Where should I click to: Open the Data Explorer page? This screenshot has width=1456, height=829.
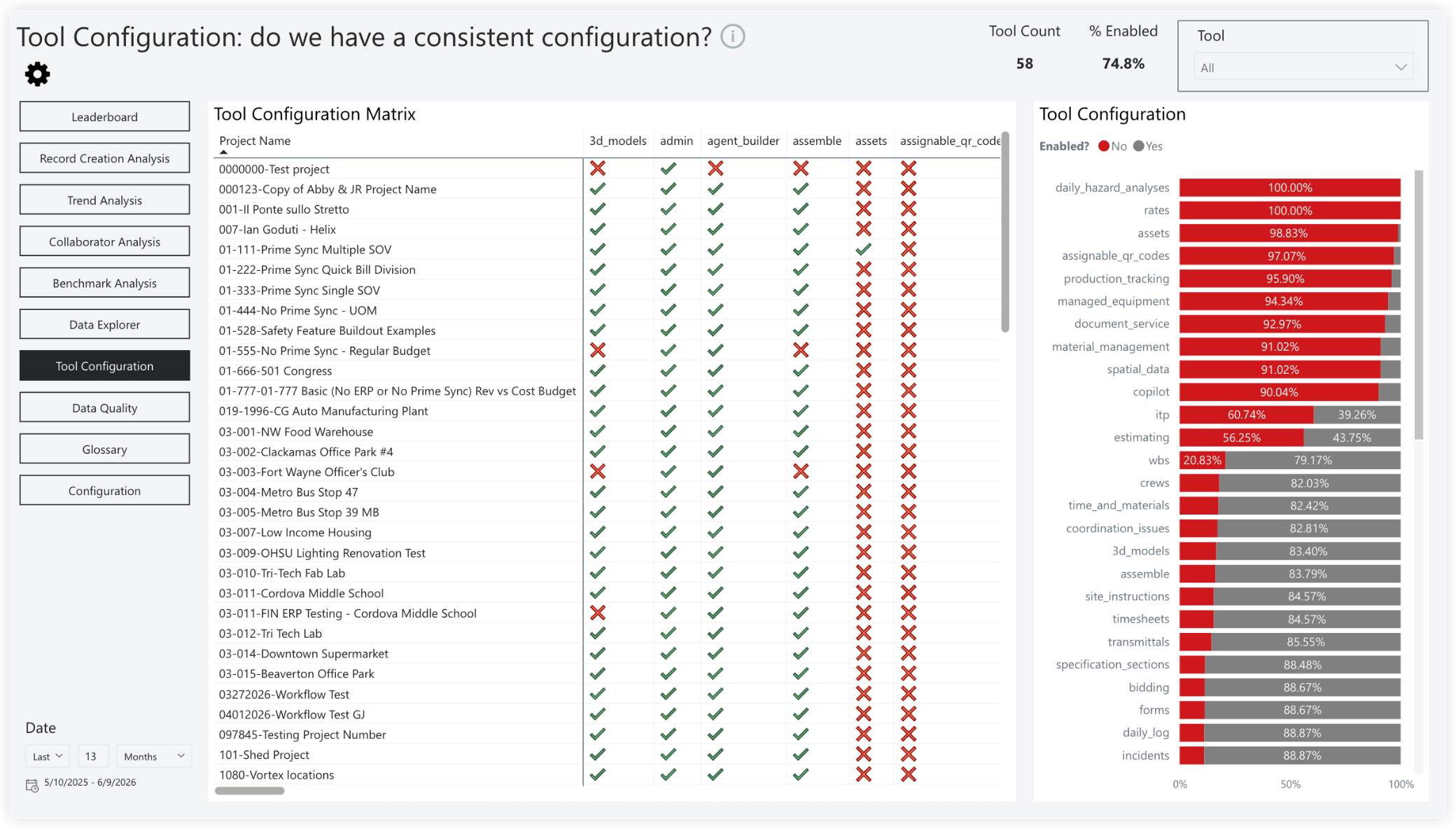[x=104, y=324]
